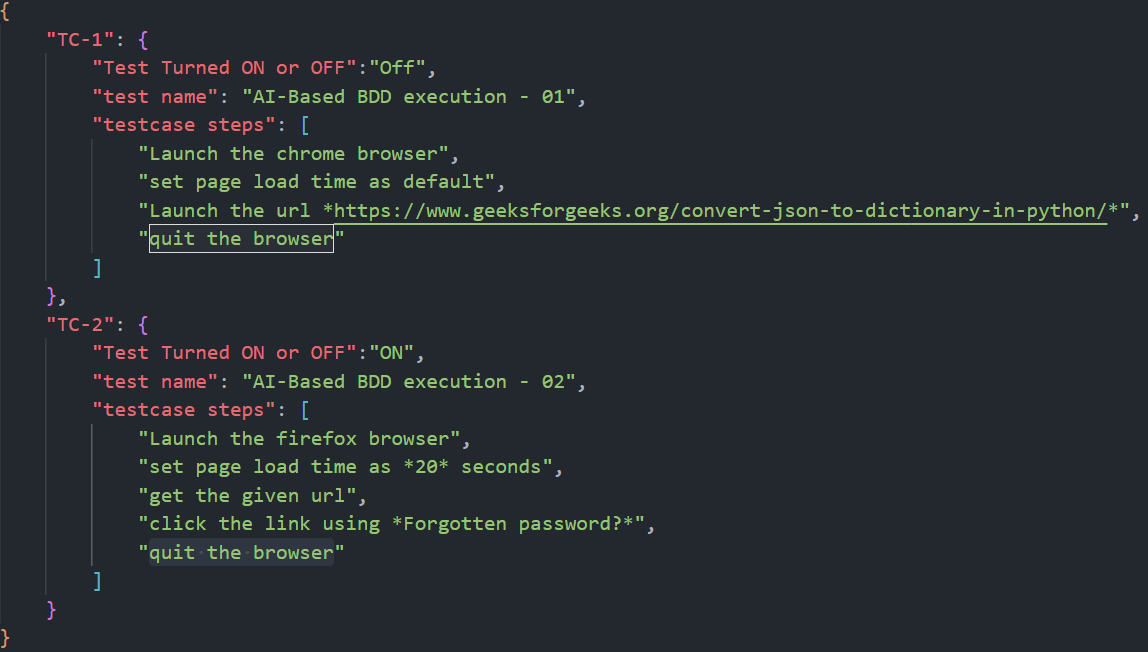Click the opening brace after "TC-2"
Image resolution: width=1148 pixels, height=652 pixels.
(143, 325)
